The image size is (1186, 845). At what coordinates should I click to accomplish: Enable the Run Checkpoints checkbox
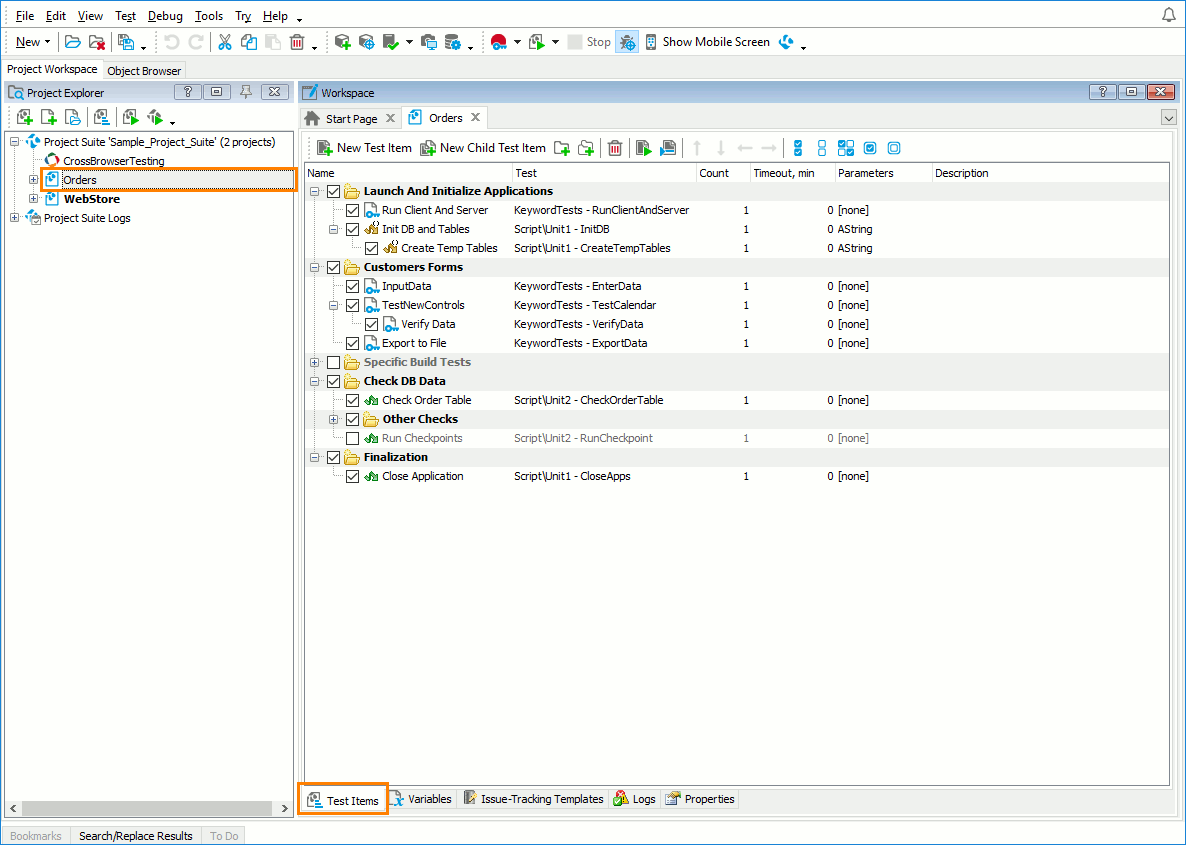coord(352,439)
